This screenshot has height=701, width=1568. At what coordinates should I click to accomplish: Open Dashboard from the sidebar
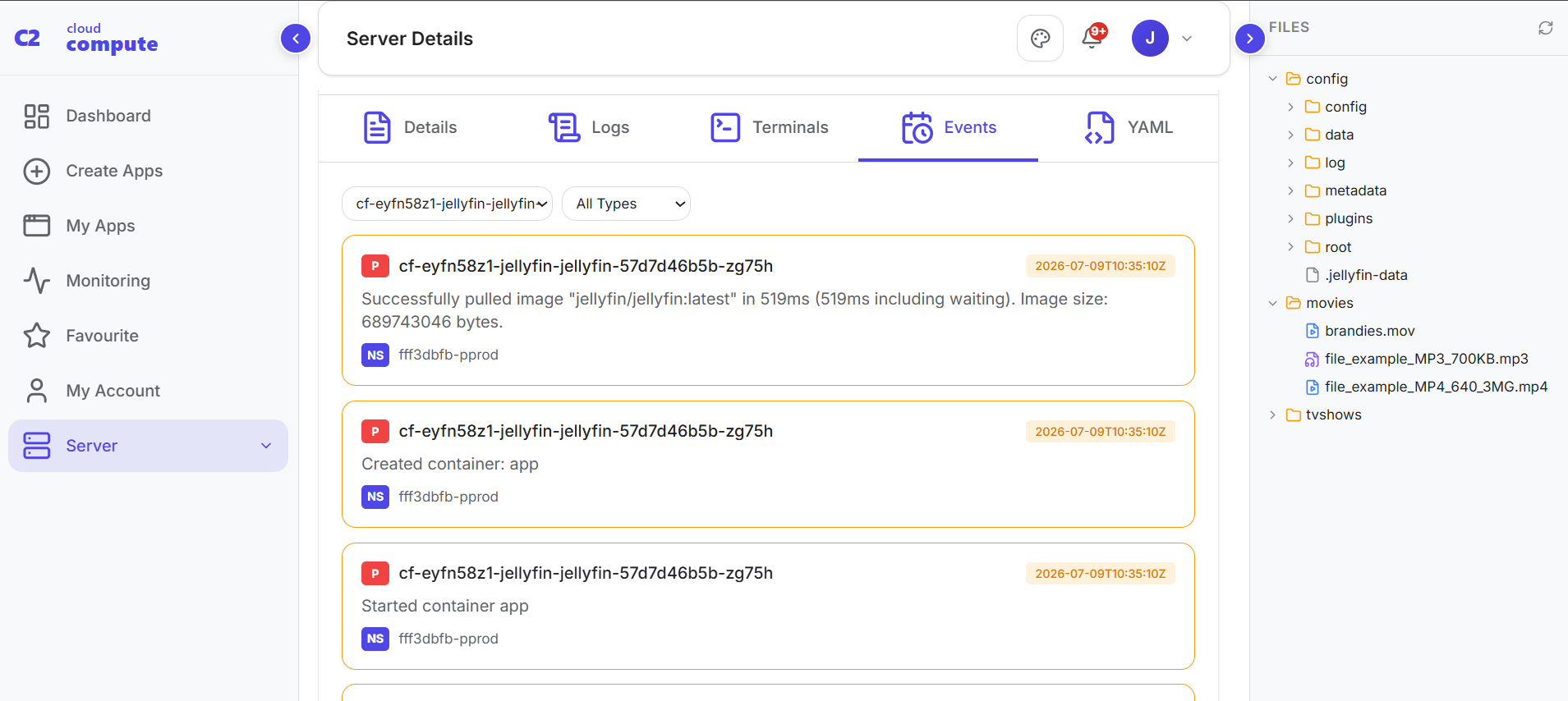click(149, 116)
